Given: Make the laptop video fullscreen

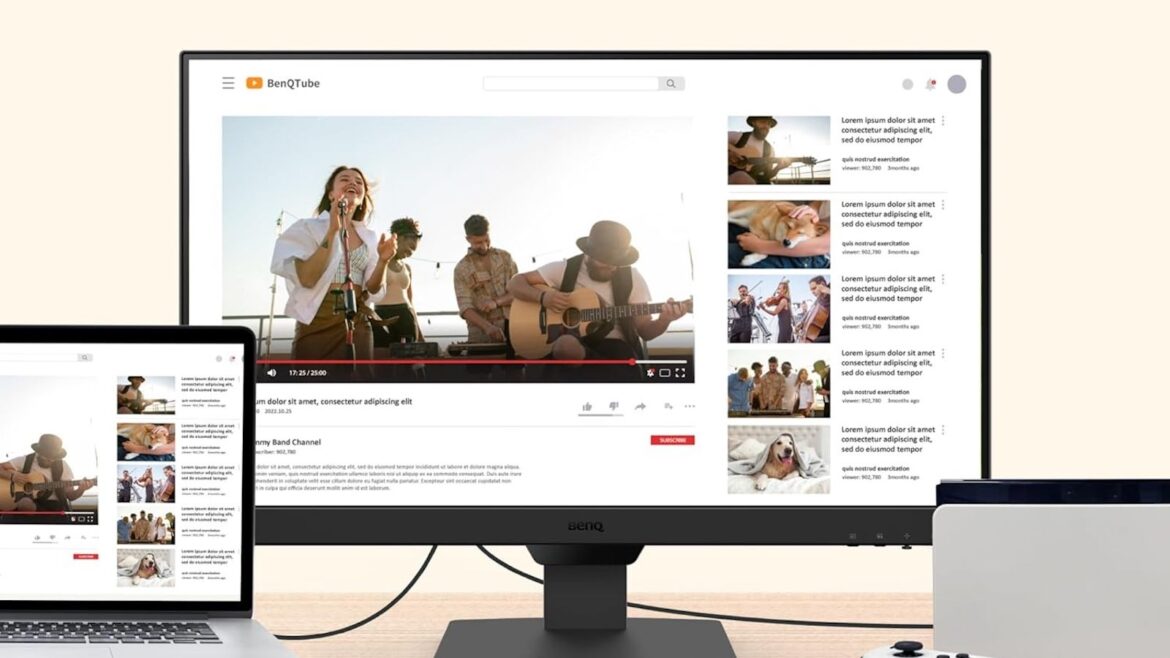Looking at the screenshot, I should (90, 518).
